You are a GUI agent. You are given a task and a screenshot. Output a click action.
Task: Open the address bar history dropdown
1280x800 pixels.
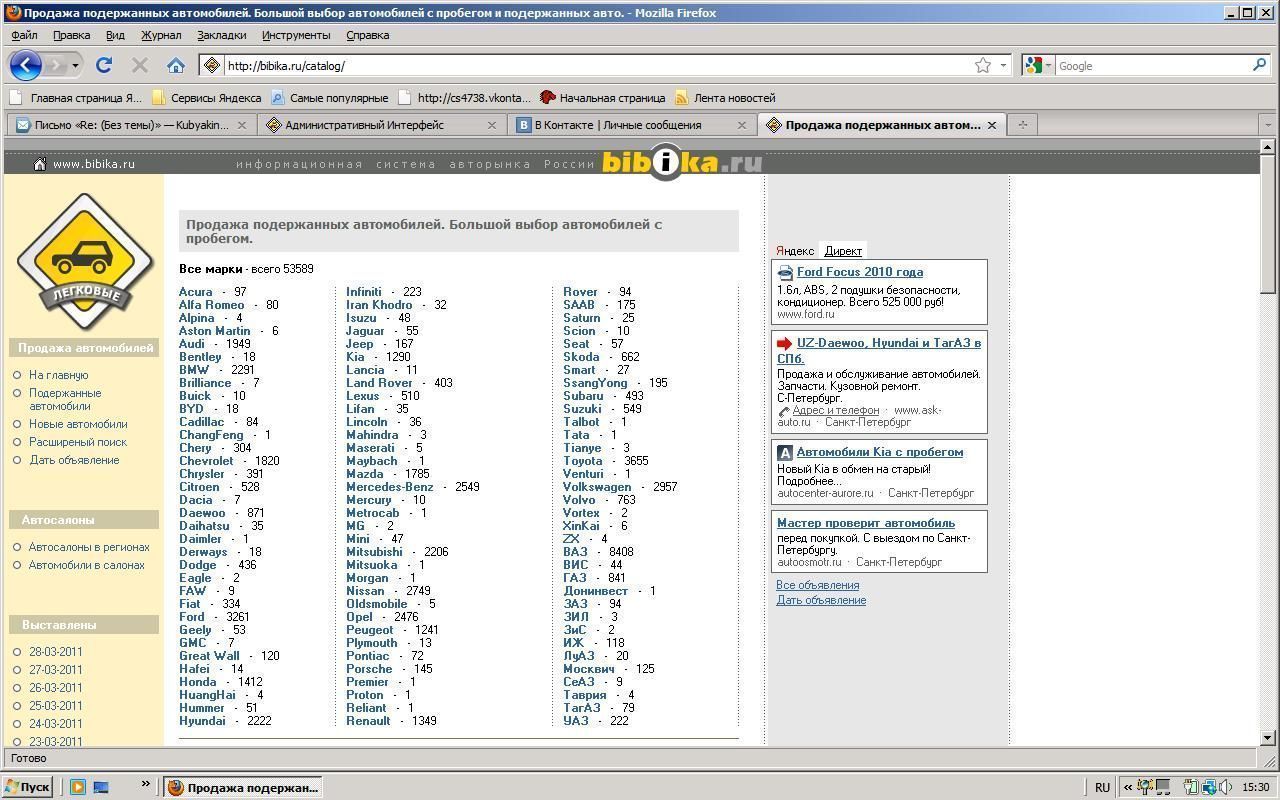pyautogui.click(x=1003, y=66)
